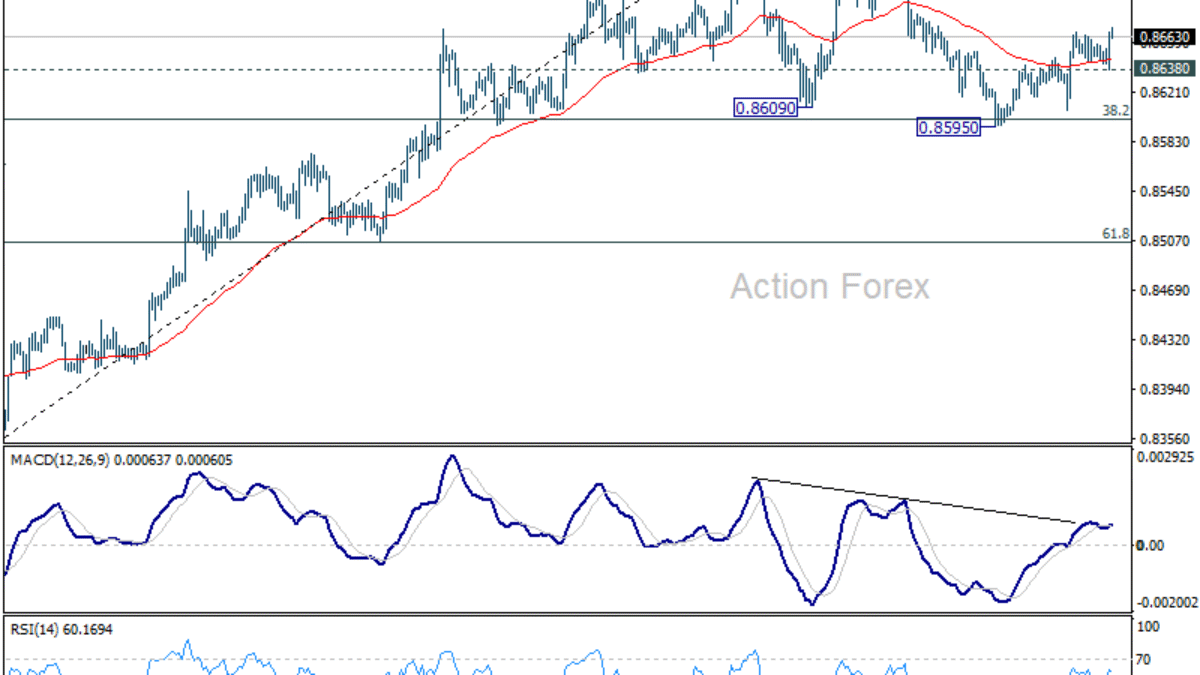Select the 0.86380 dashed level price tag
This screenshot has height=675, width=1200.
pyautogui.click(x=1165, y=68)
